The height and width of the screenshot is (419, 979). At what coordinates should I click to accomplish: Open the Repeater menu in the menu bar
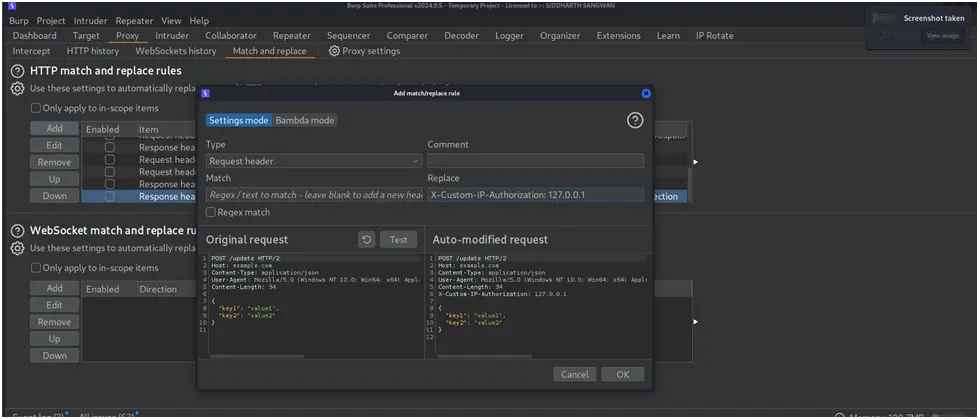[134, 21]
